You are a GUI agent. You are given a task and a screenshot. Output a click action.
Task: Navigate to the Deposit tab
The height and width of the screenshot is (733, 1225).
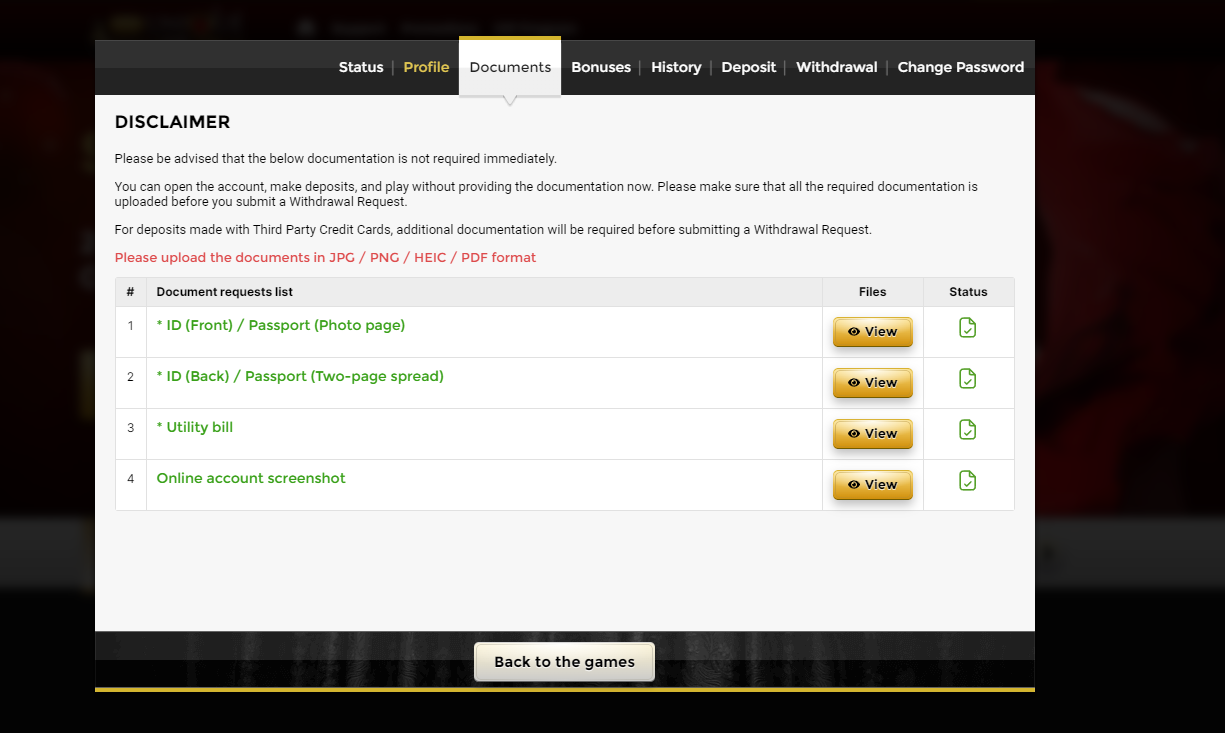(x=748, y=67)
